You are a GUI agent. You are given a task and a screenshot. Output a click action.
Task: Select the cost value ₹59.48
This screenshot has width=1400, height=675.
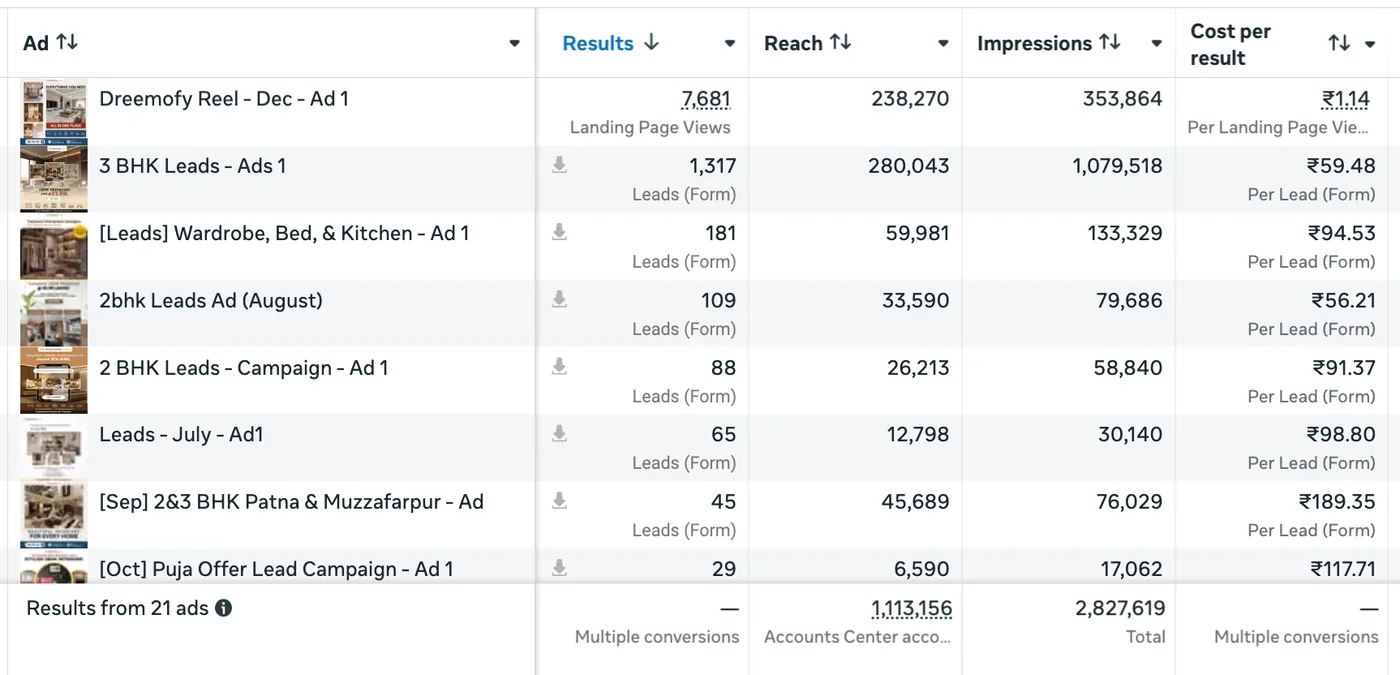point(1341,166)
